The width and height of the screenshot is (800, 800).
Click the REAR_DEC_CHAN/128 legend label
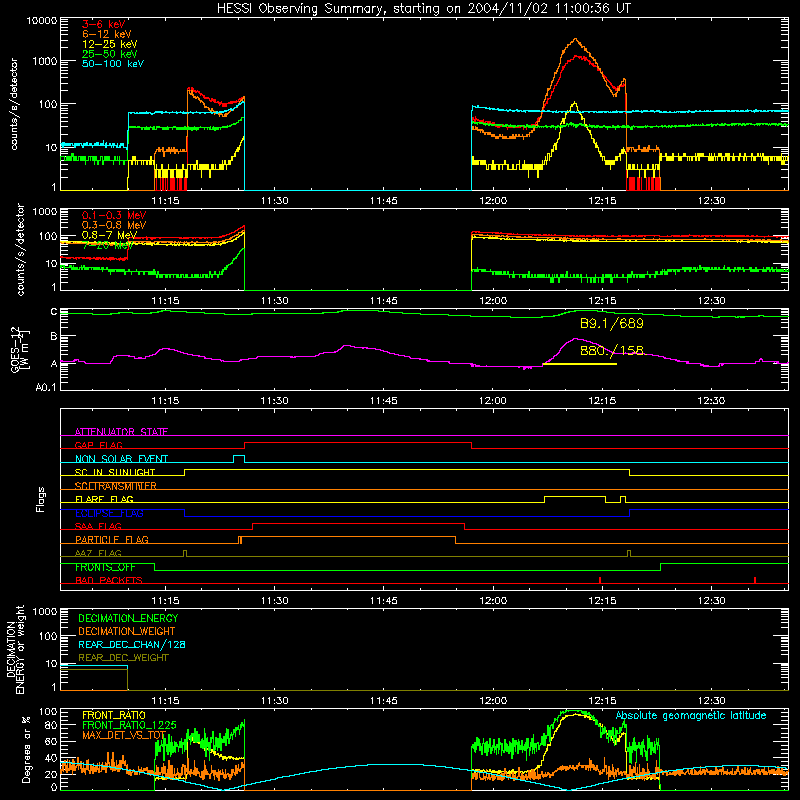tap(132, 644)
